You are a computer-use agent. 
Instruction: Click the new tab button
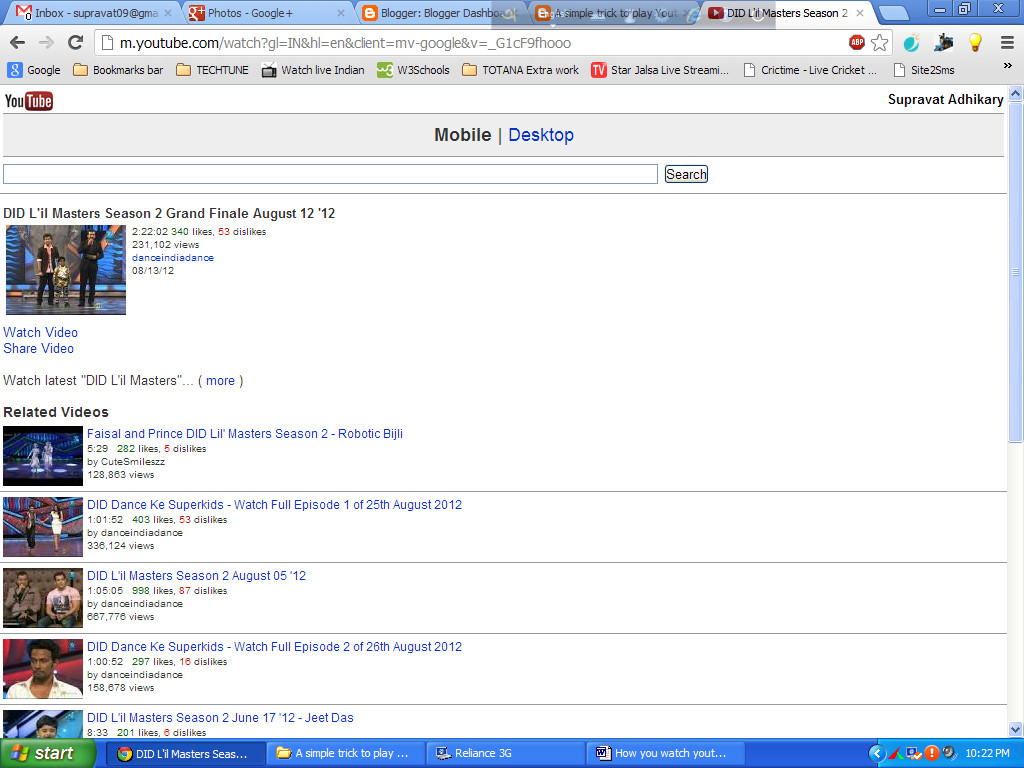894,13
